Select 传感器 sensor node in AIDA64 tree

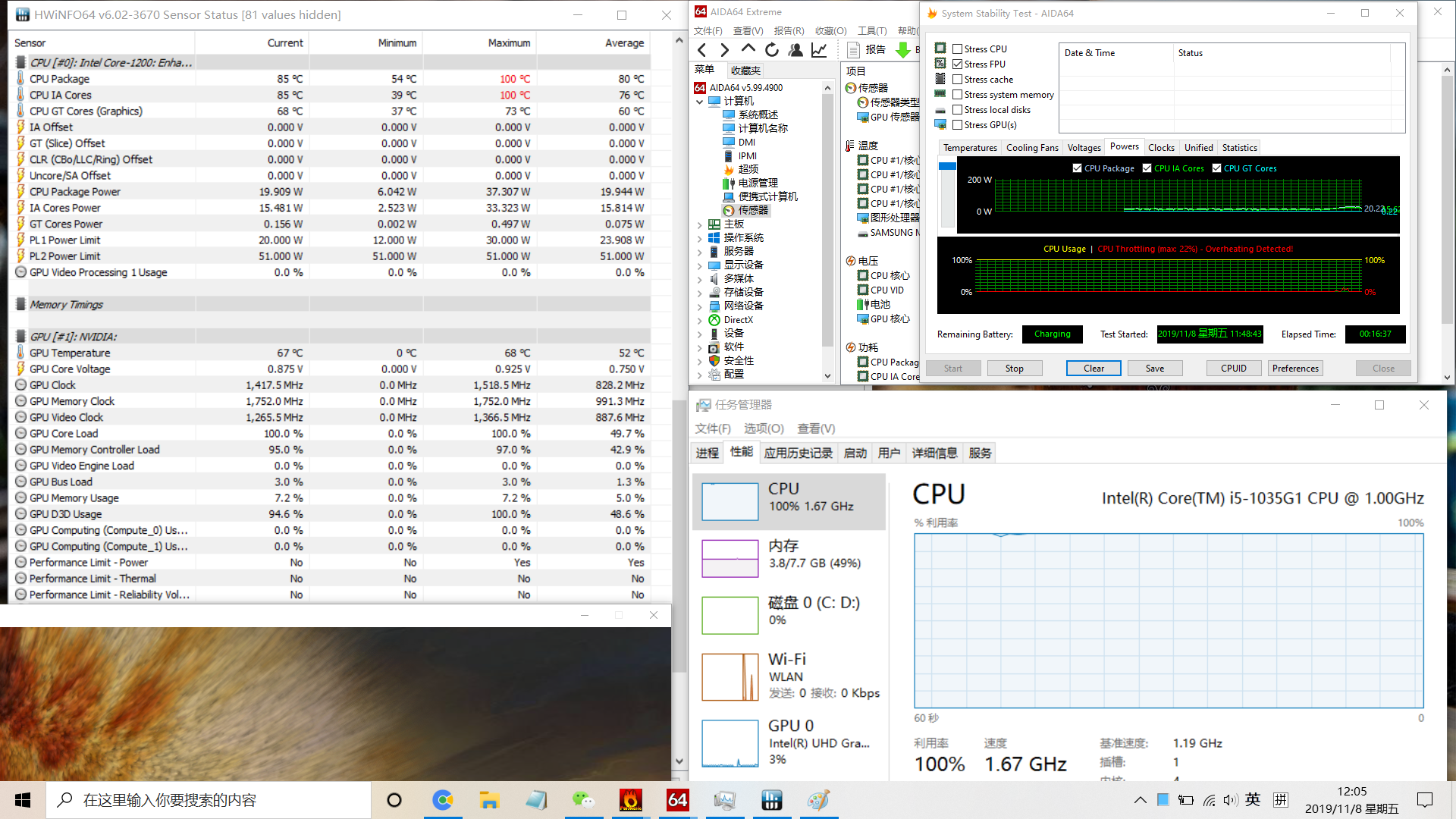pos(753,210)
